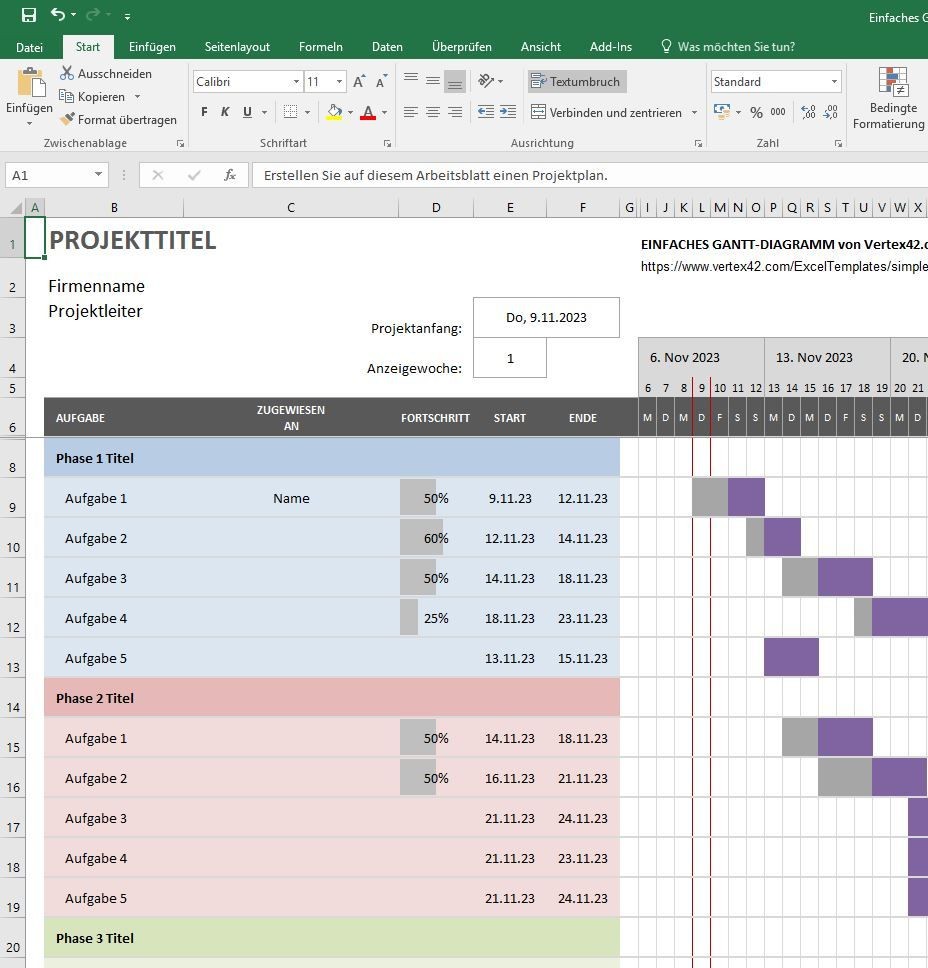Click Verbinden und zentrieren button

click(x=607, y=112)
